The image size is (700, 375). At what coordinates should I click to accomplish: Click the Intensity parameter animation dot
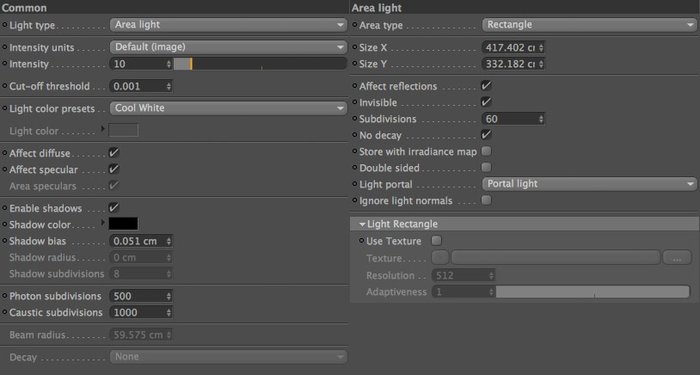click(x=5, y=64)
